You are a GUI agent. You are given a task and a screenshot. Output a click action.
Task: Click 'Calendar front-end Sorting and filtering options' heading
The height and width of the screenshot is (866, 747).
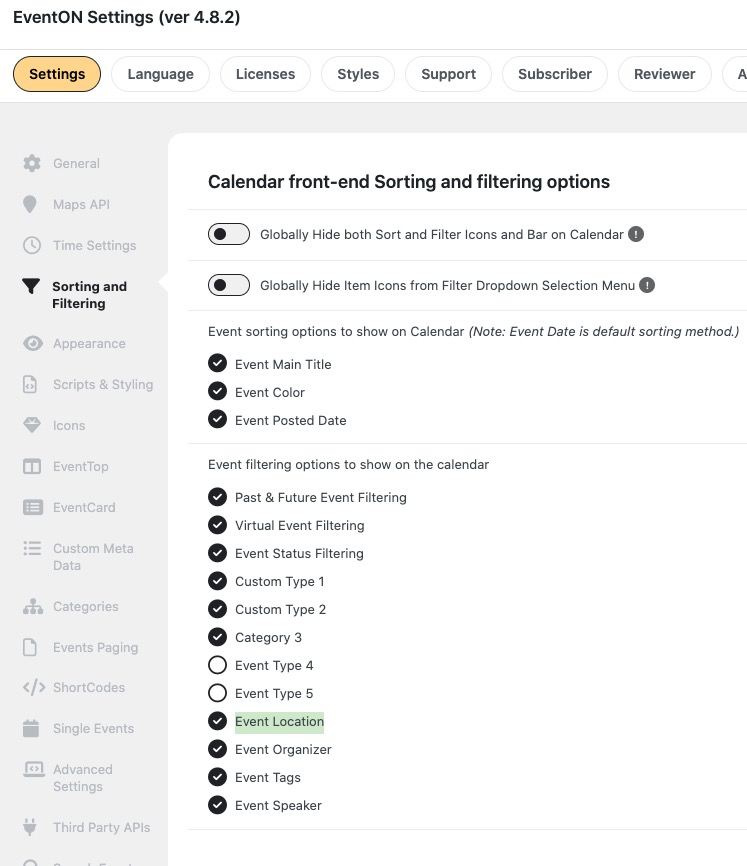(409, 182)
